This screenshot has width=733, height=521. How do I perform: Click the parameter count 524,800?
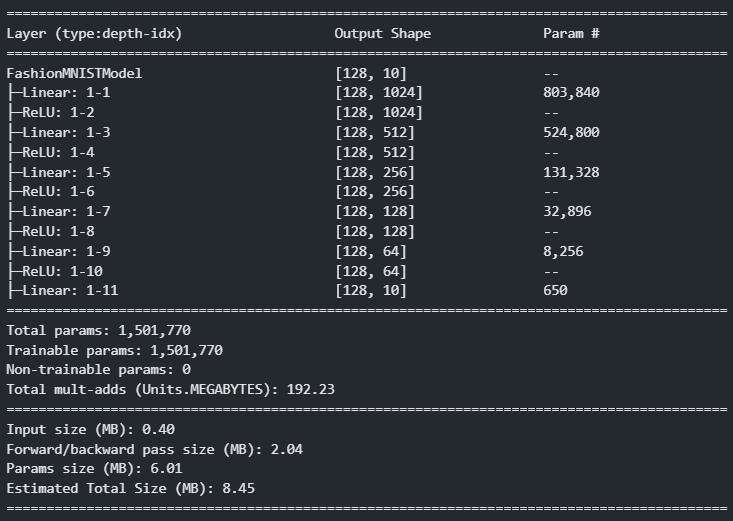tap(571, 132)
